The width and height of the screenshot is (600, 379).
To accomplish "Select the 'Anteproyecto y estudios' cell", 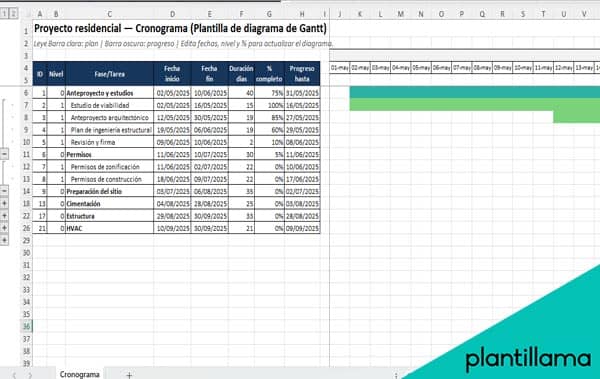I will tap(109, 93).
